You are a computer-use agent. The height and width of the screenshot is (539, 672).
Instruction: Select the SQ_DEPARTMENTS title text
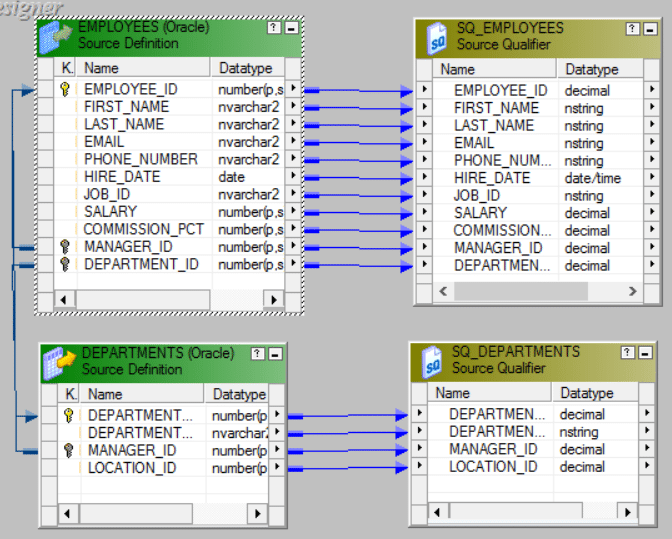[516, 352]
